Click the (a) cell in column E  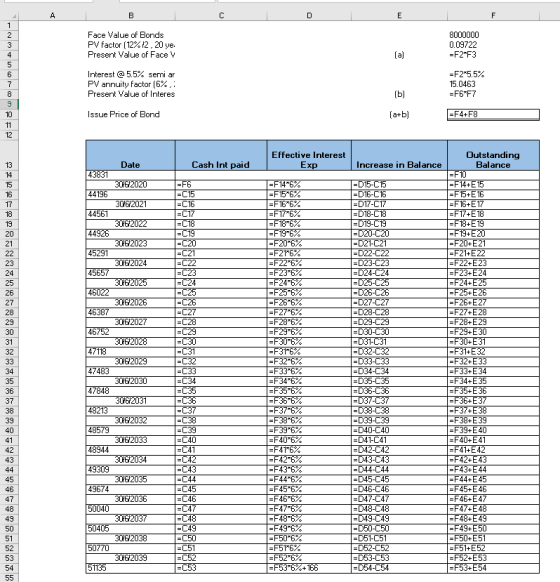pyautogui.click(x=399, y=55)
